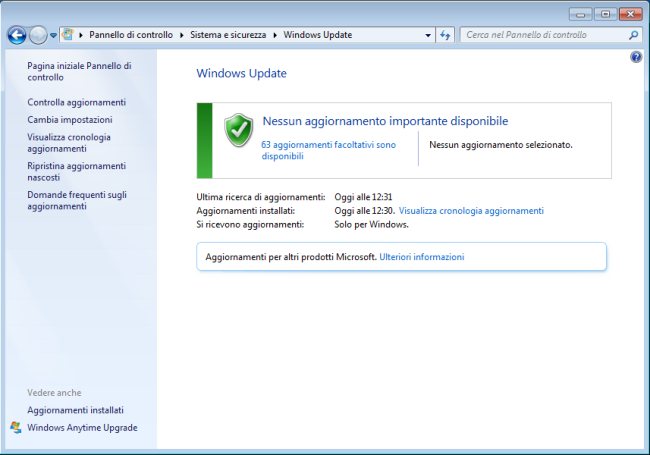Expand the chevron before Sistema e sicurezza
The height and width of the screenshot is (455, 650).
[182, 35]
